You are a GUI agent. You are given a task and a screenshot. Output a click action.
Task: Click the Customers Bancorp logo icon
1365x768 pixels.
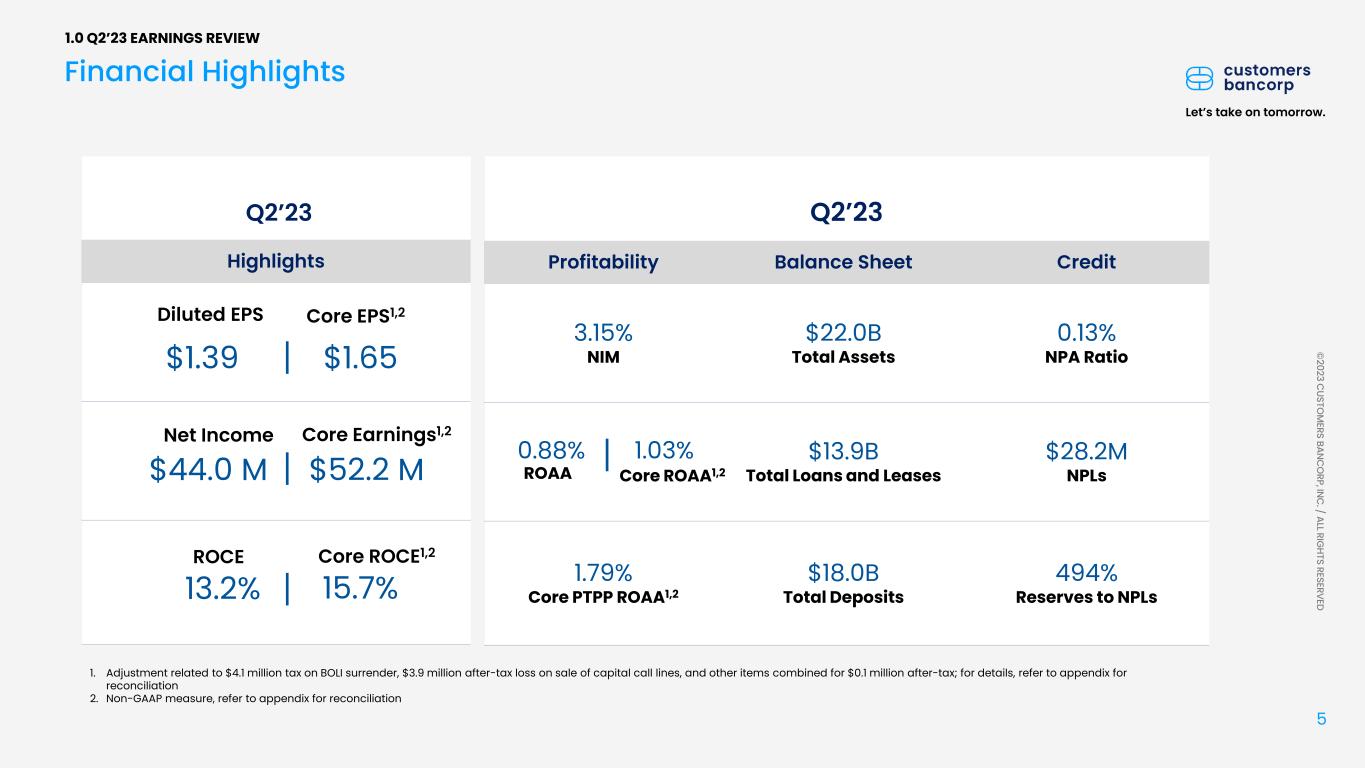coord(1199,78)
